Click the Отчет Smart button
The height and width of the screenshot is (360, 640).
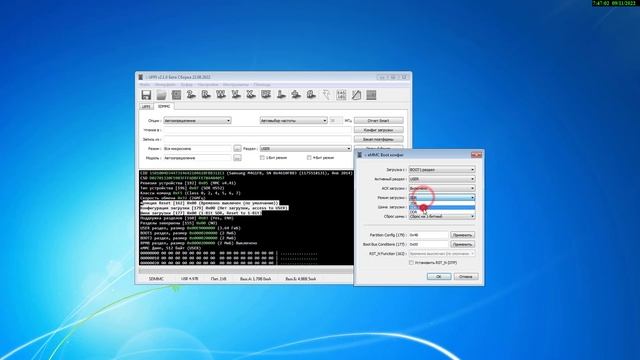click(x=378, y=120)
